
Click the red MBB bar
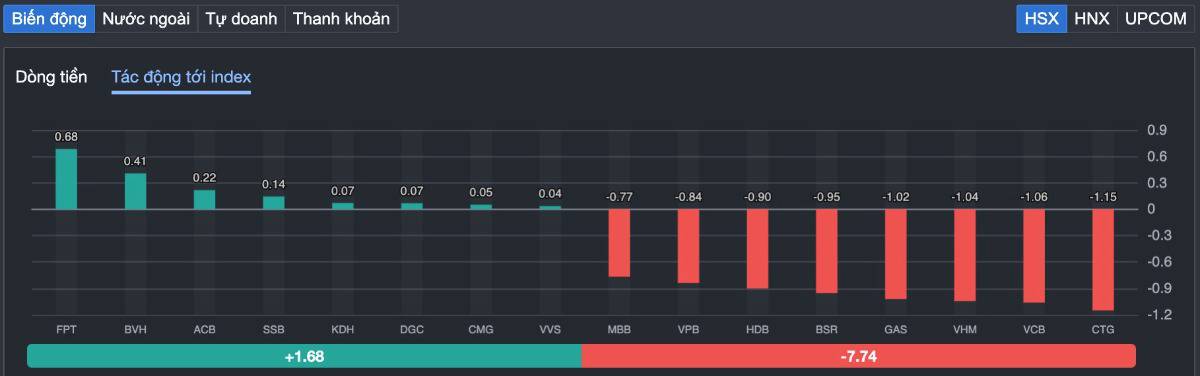619,243
